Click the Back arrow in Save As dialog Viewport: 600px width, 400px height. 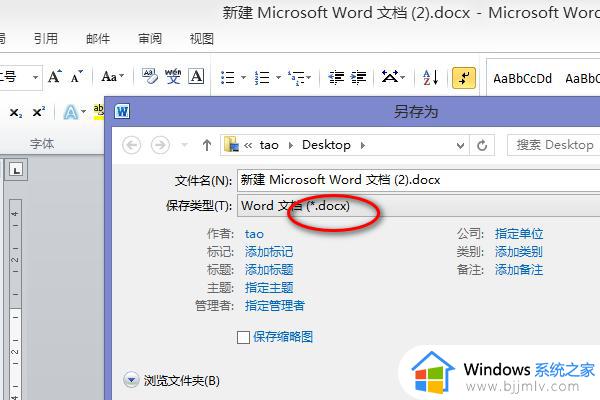(131, 145)
